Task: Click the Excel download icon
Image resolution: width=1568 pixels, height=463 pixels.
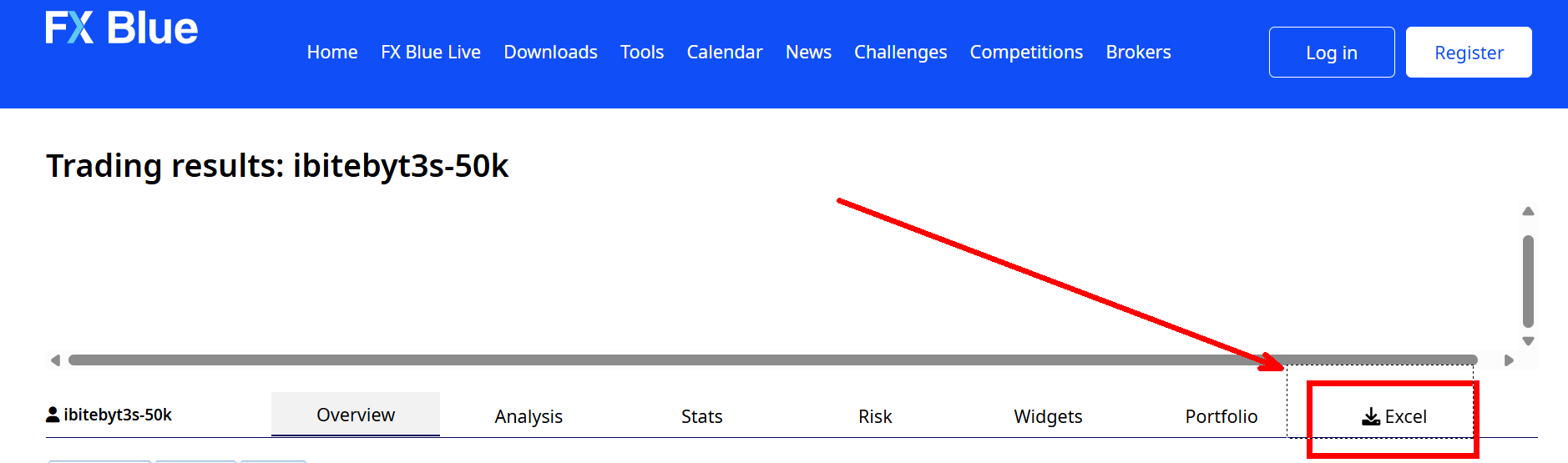Action: 1371,416
